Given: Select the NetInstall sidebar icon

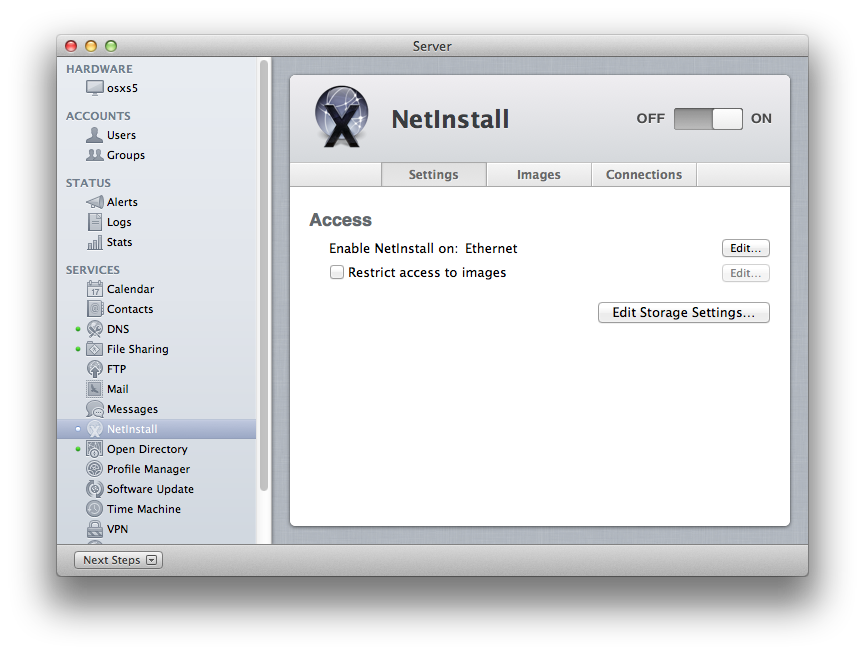Looking at the screenshot, I should [x=94, y=429].
